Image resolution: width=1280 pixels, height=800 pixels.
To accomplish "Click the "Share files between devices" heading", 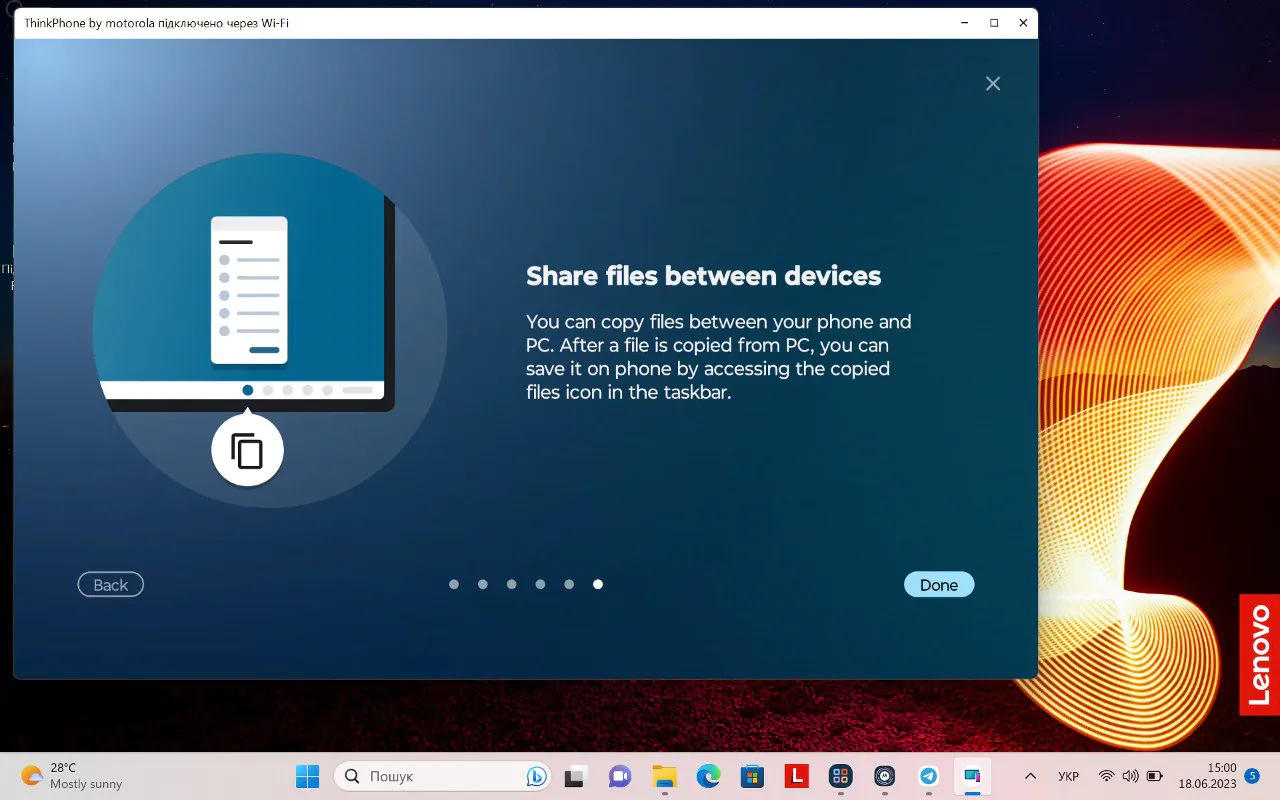I will (x=704, y=276).
